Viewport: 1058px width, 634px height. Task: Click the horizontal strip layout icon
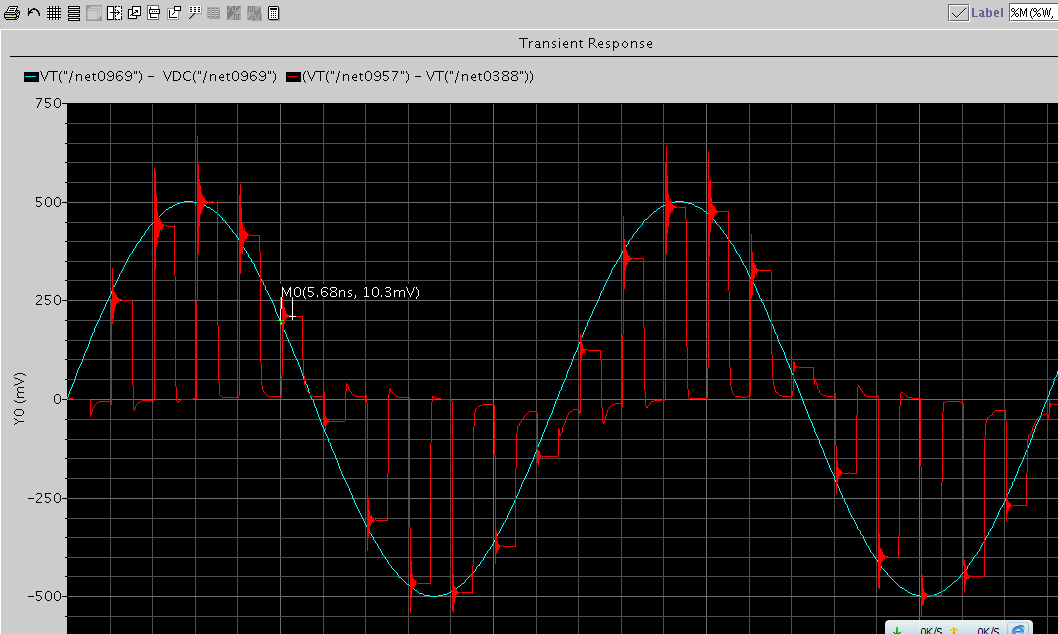tap(74, 13)
